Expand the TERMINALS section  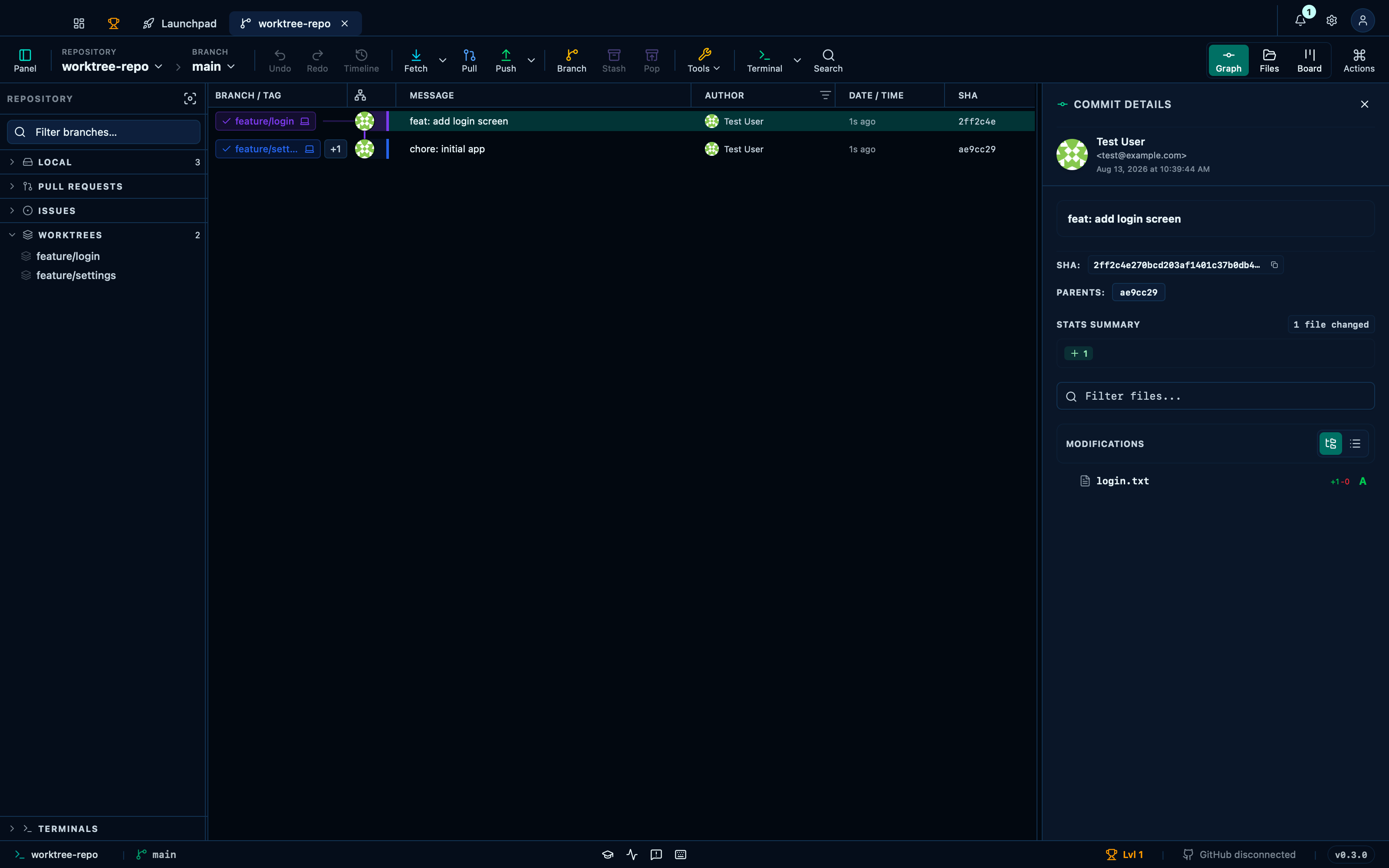[x=104, y=829]
